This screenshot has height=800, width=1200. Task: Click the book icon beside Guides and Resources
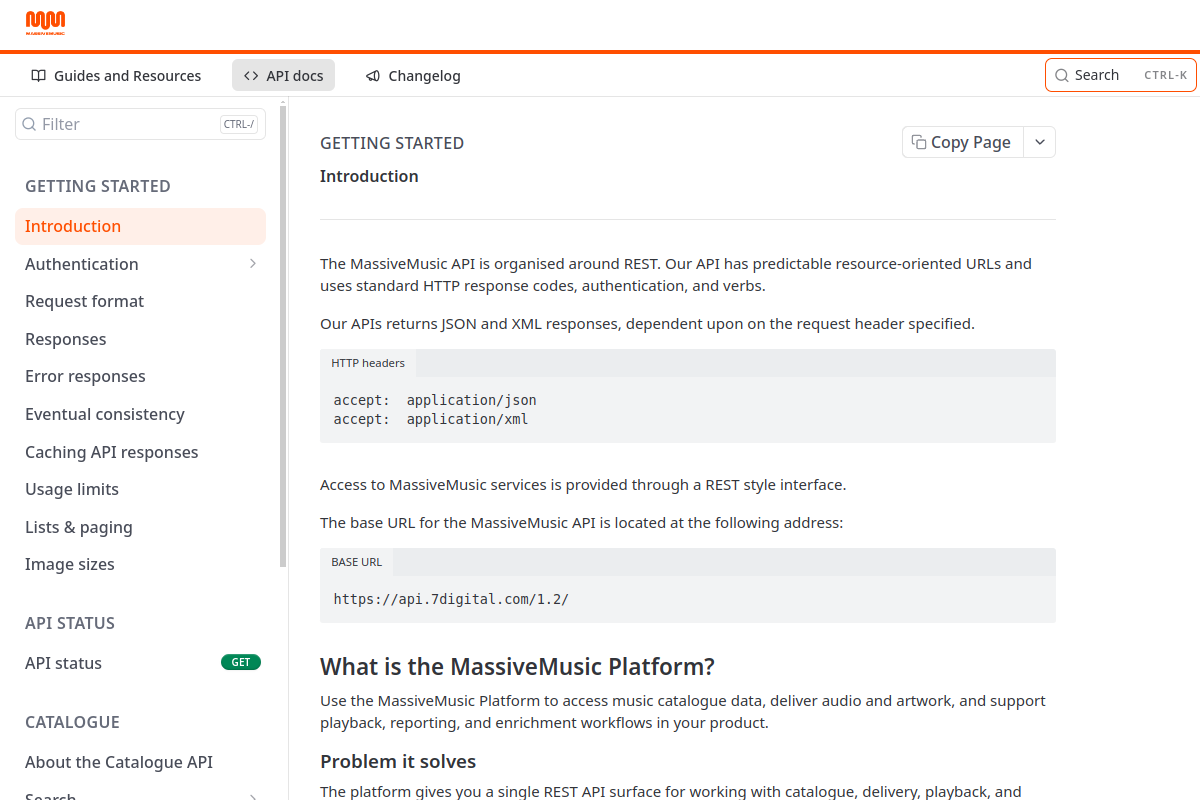[x=38, y=76]
